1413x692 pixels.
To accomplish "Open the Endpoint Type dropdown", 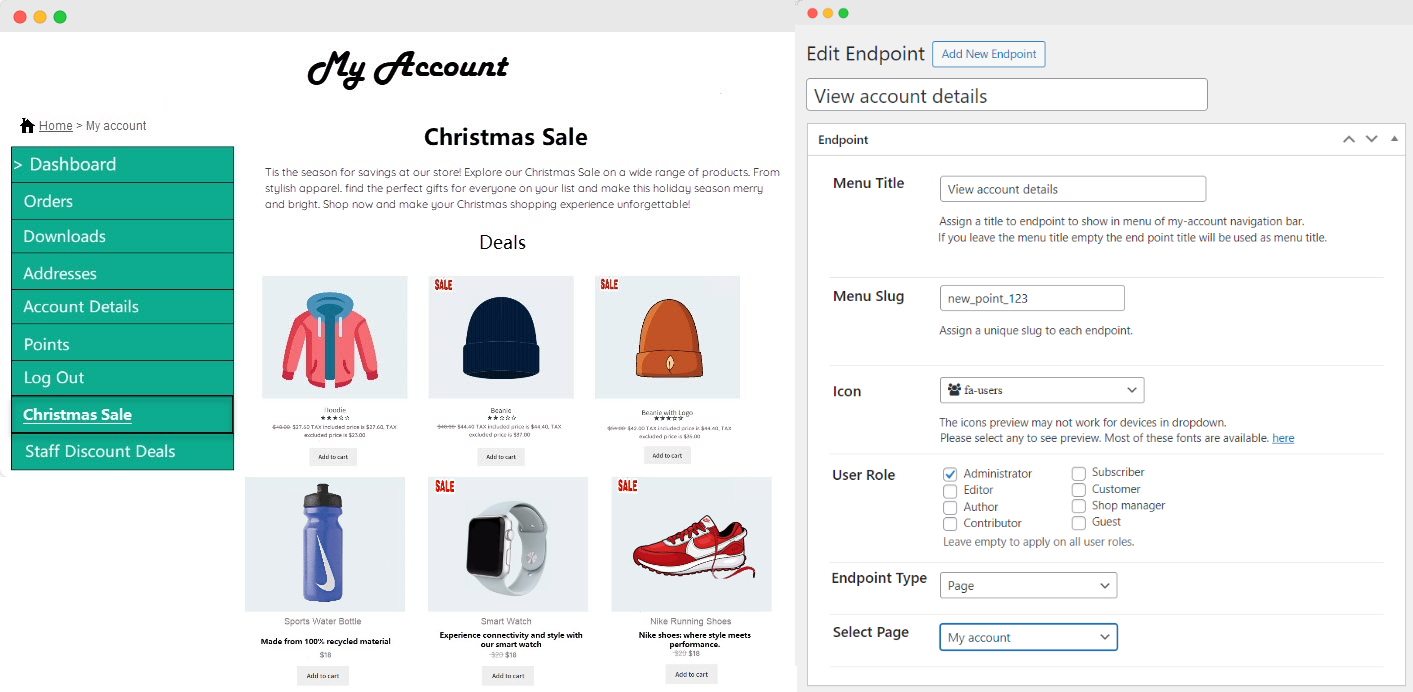I will [x=1028, y=585].
